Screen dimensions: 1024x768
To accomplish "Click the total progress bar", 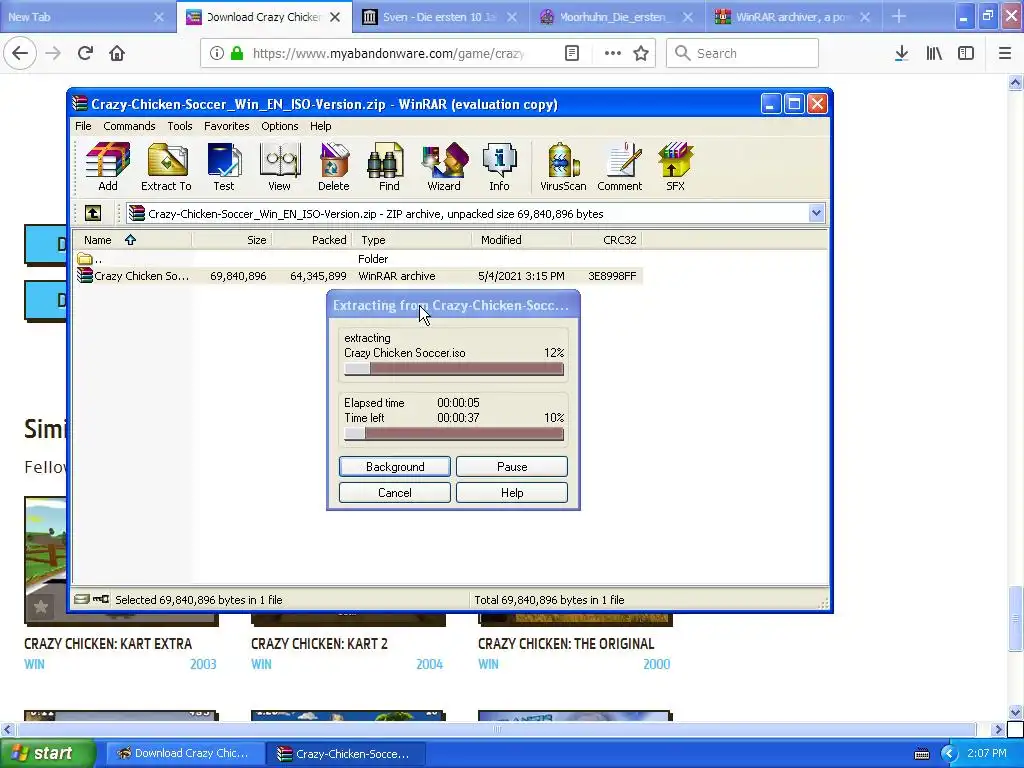I will (x=454, y=434).
